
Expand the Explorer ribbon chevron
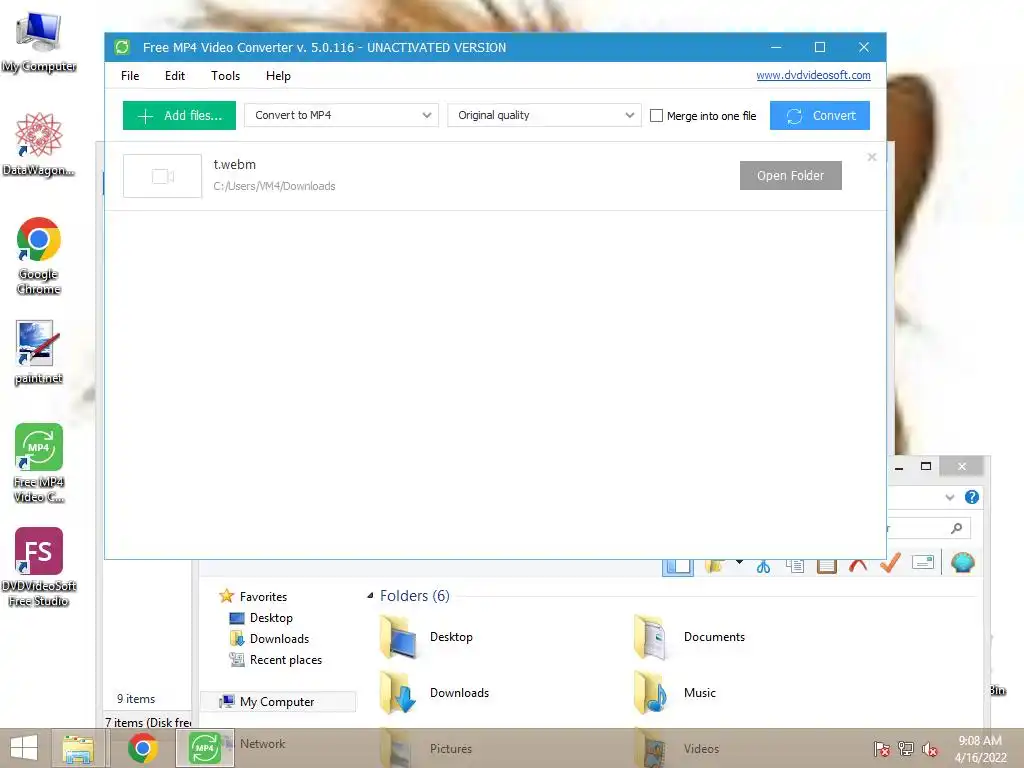[950, 497]
